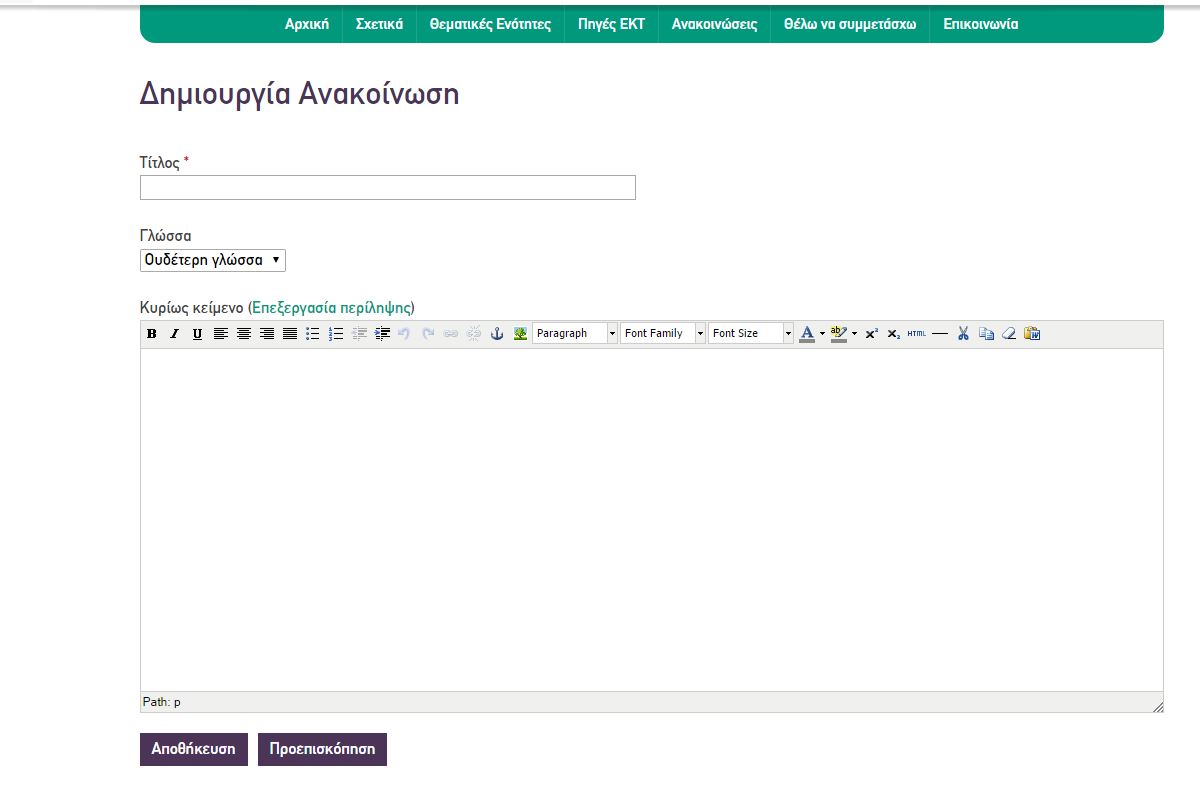Insert an image using the picture icon
This screenshot has width=1200, height=790.
(520, 334)
